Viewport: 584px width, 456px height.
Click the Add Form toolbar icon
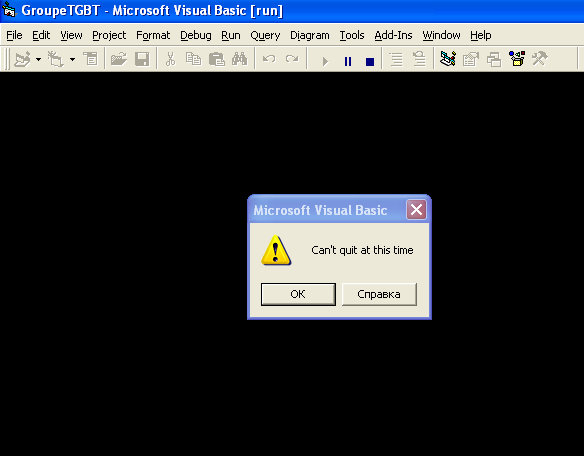[55, 59]
